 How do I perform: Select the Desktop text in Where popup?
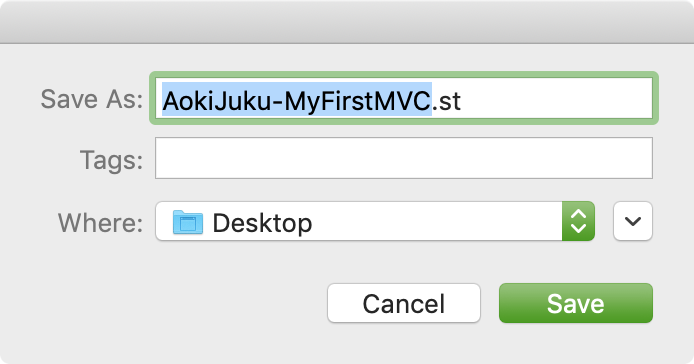pyautogui.click(x=262, y=223)
